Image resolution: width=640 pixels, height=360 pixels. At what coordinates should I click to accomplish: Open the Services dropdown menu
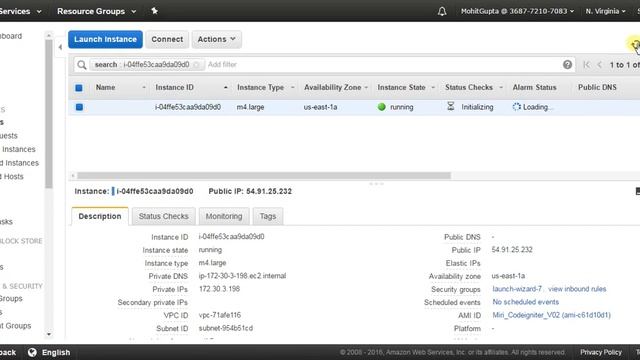click(x=20, y=11)
